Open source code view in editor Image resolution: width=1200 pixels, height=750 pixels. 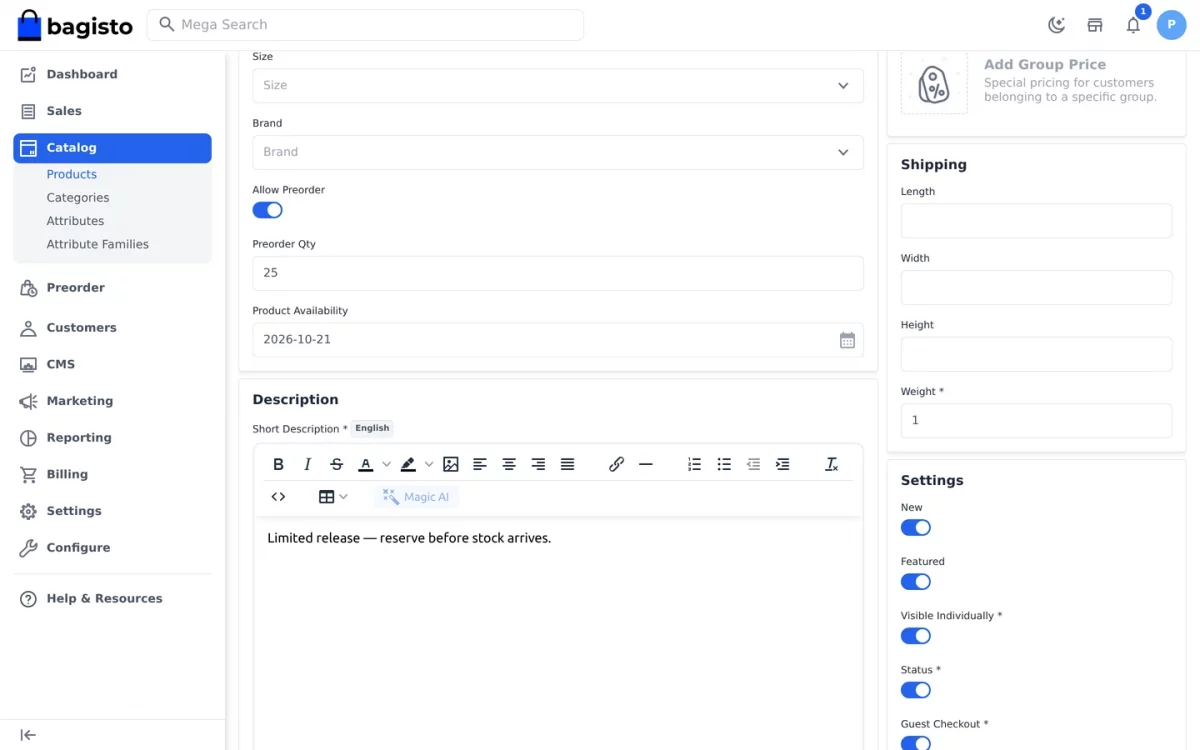click(x=279, y=497)
